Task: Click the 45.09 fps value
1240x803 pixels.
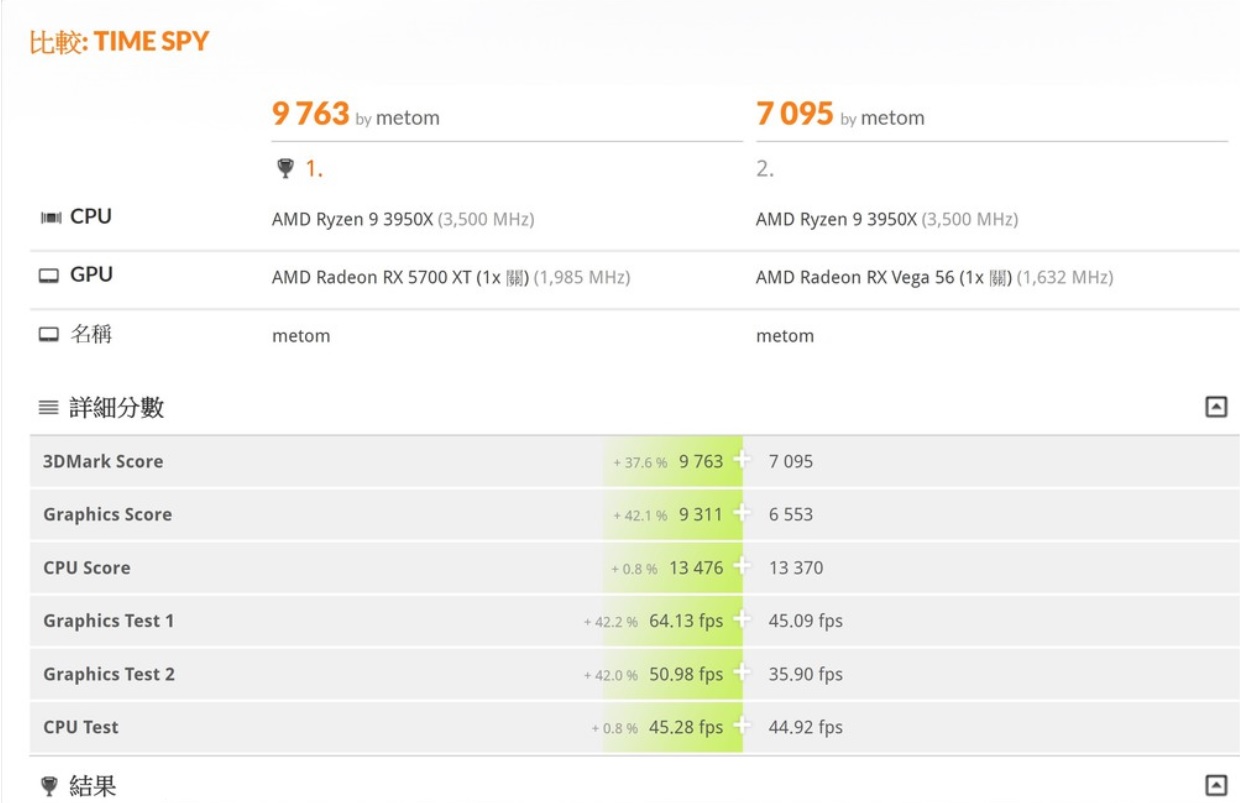Action: coord(806,620)
